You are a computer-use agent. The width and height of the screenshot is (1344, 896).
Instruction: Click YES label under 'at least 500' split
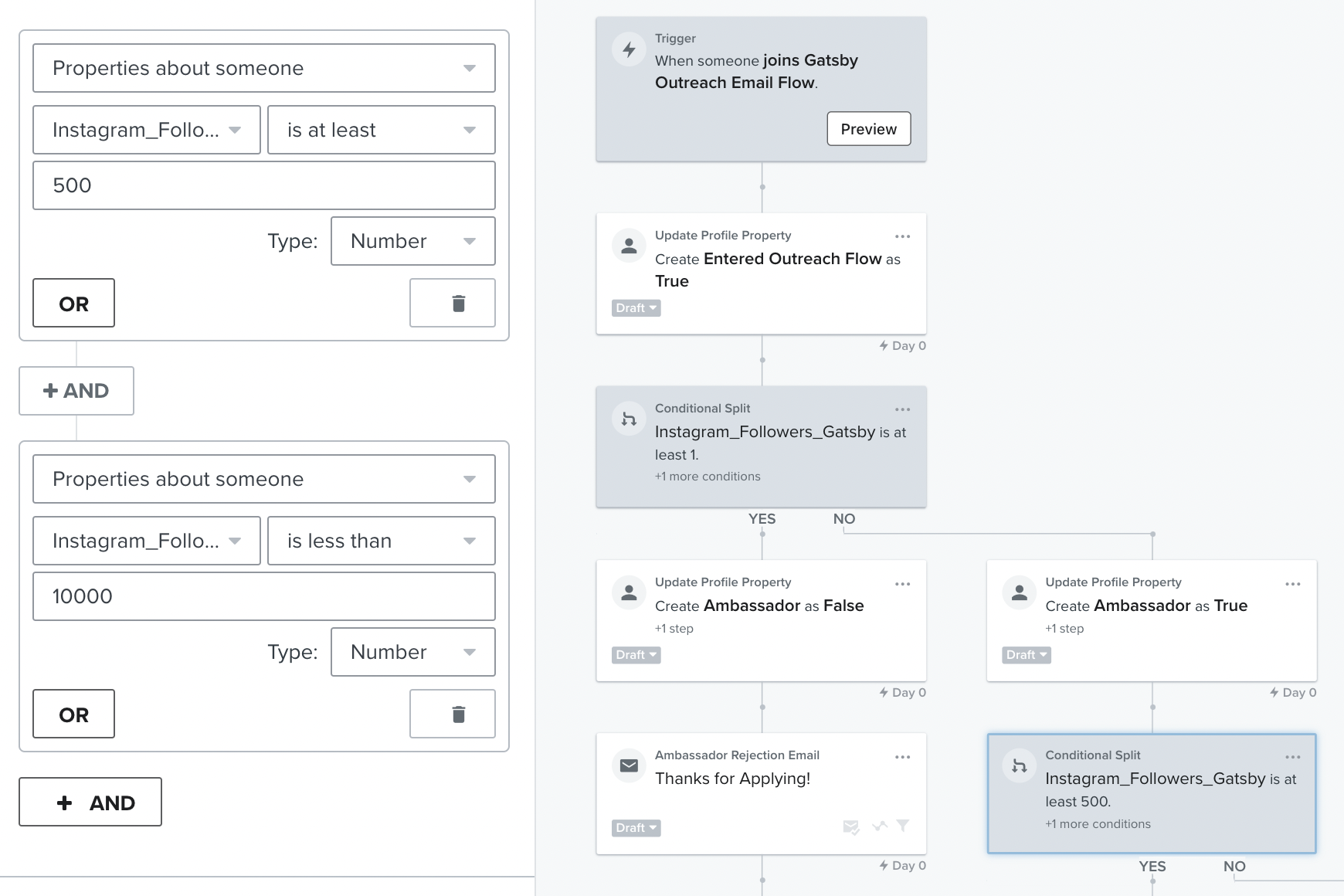pyautogui.click(x=1152, y=867)
